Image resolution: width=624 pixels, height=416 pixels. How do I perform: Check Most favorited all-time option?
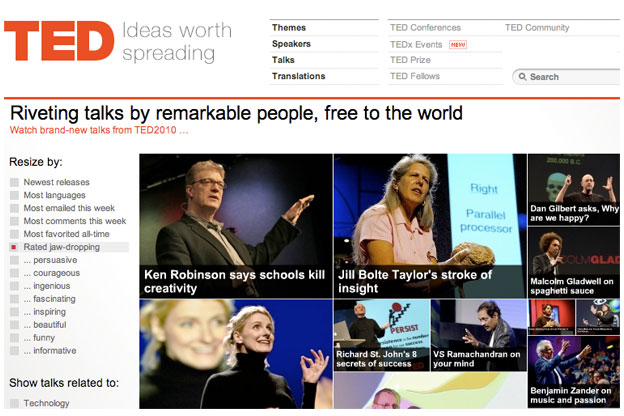tap(14, 234)
